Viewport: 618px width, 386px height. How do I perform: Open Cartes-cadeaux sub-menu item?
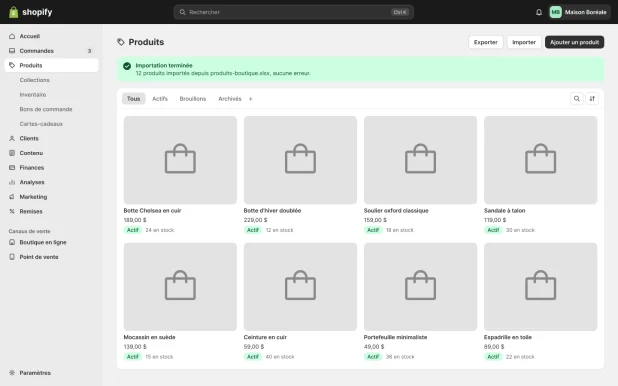click(x=41, y=124)
